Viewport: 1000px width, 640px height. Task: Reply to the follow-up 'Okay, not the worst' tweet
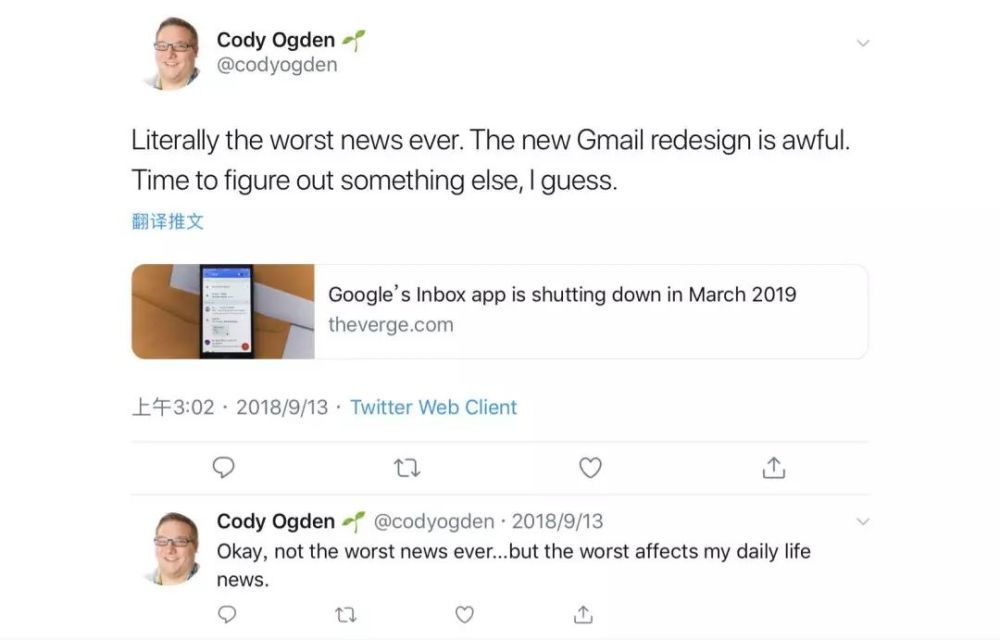click(x=227, y=614)
